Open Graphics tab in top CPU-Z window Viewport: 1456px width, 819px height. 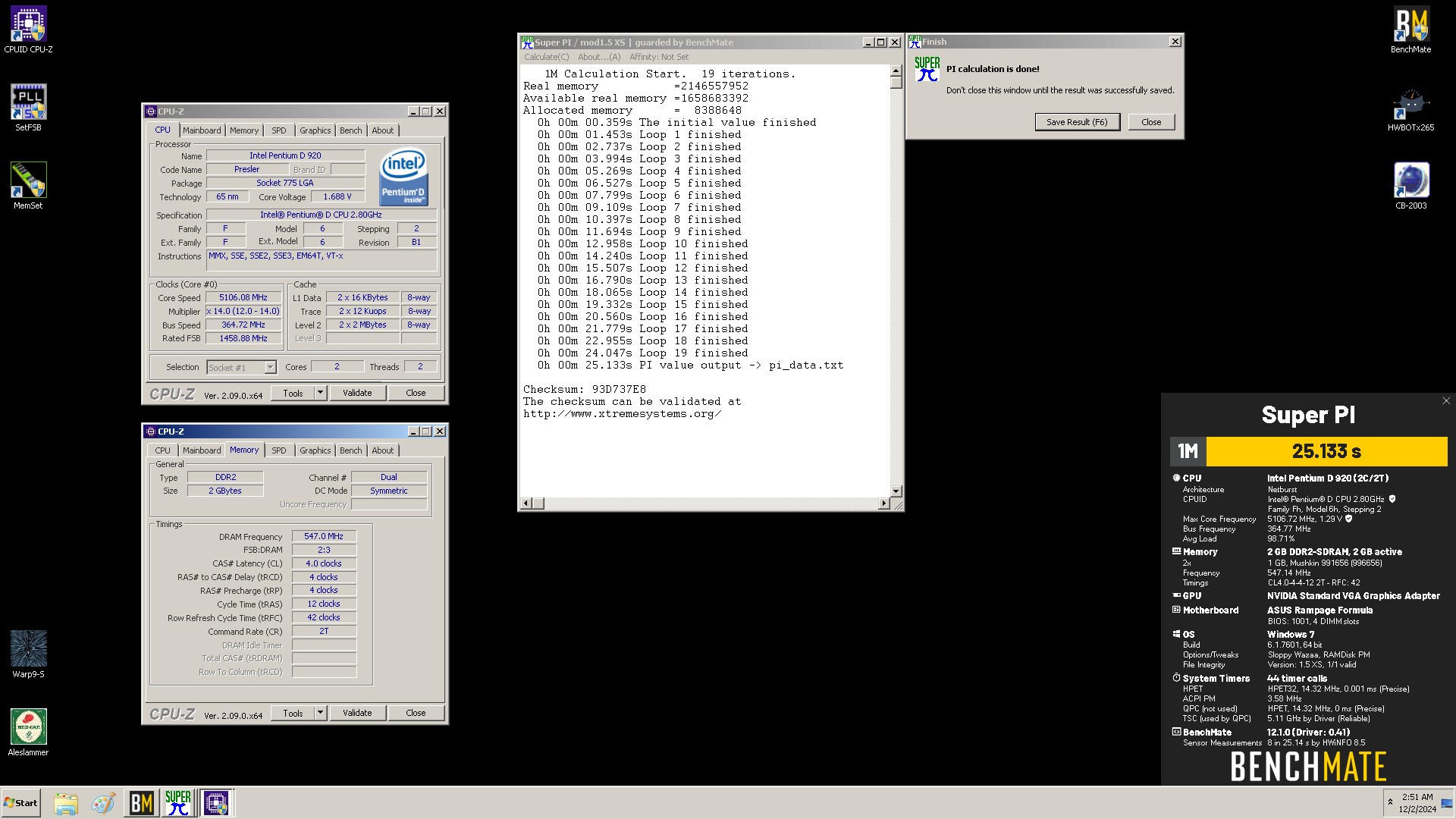pyautogui.click(x=315, y=130)
